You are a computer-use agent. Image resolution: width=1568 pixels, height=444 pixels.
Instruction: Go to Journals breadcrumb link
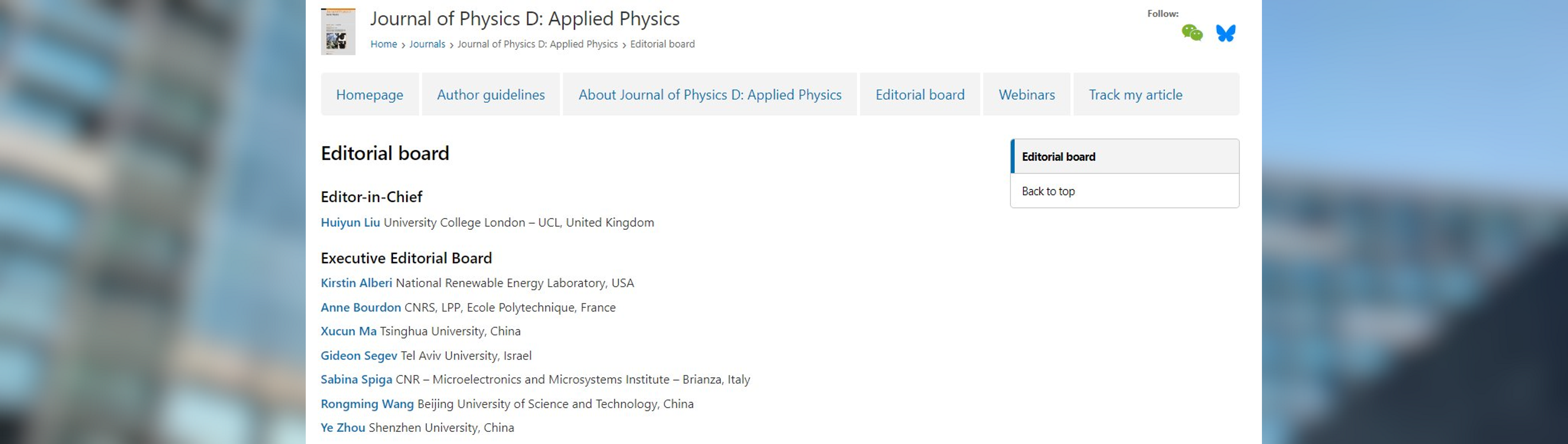pyautogui.click(x=427, y=44)
